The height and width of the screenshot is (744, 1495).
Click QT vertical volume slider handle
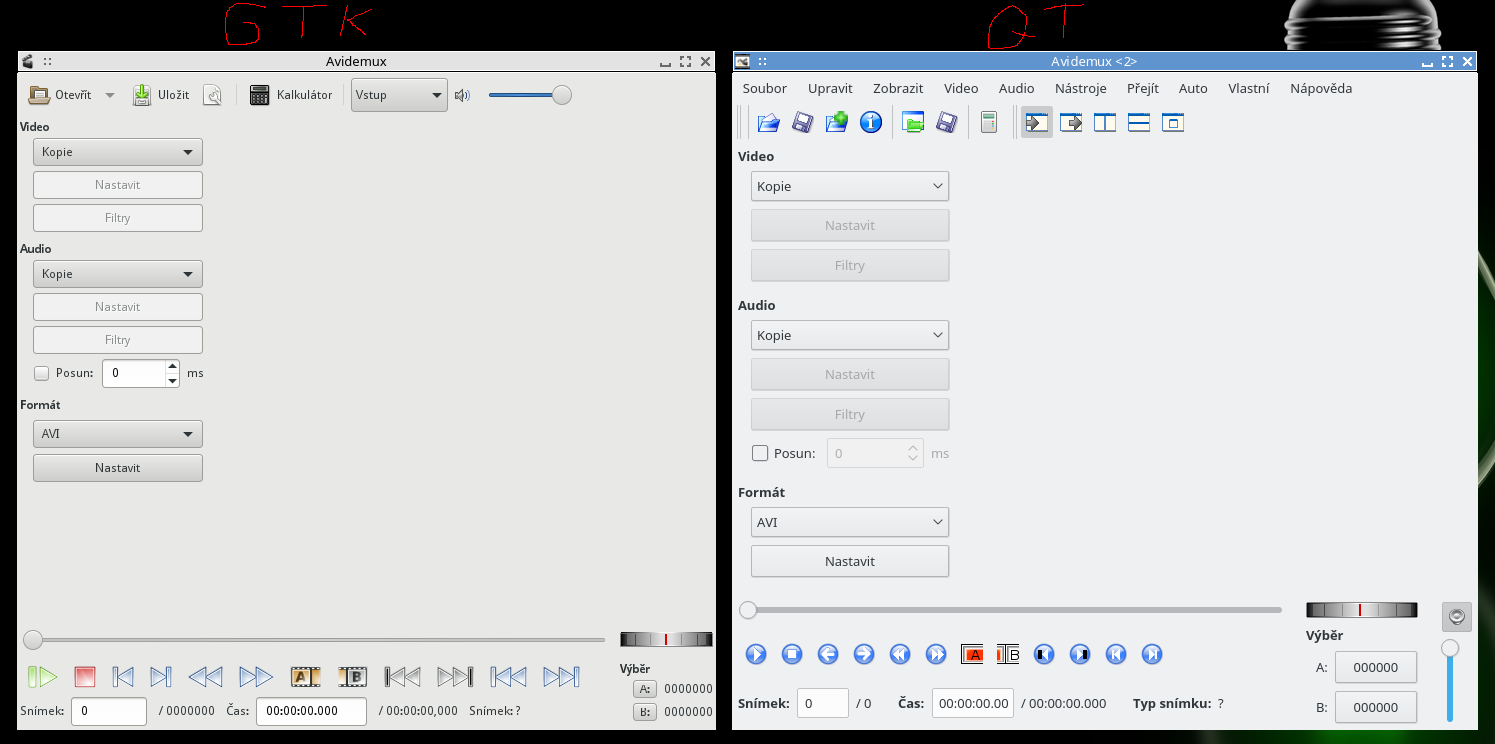click(x=1450, y=648)
